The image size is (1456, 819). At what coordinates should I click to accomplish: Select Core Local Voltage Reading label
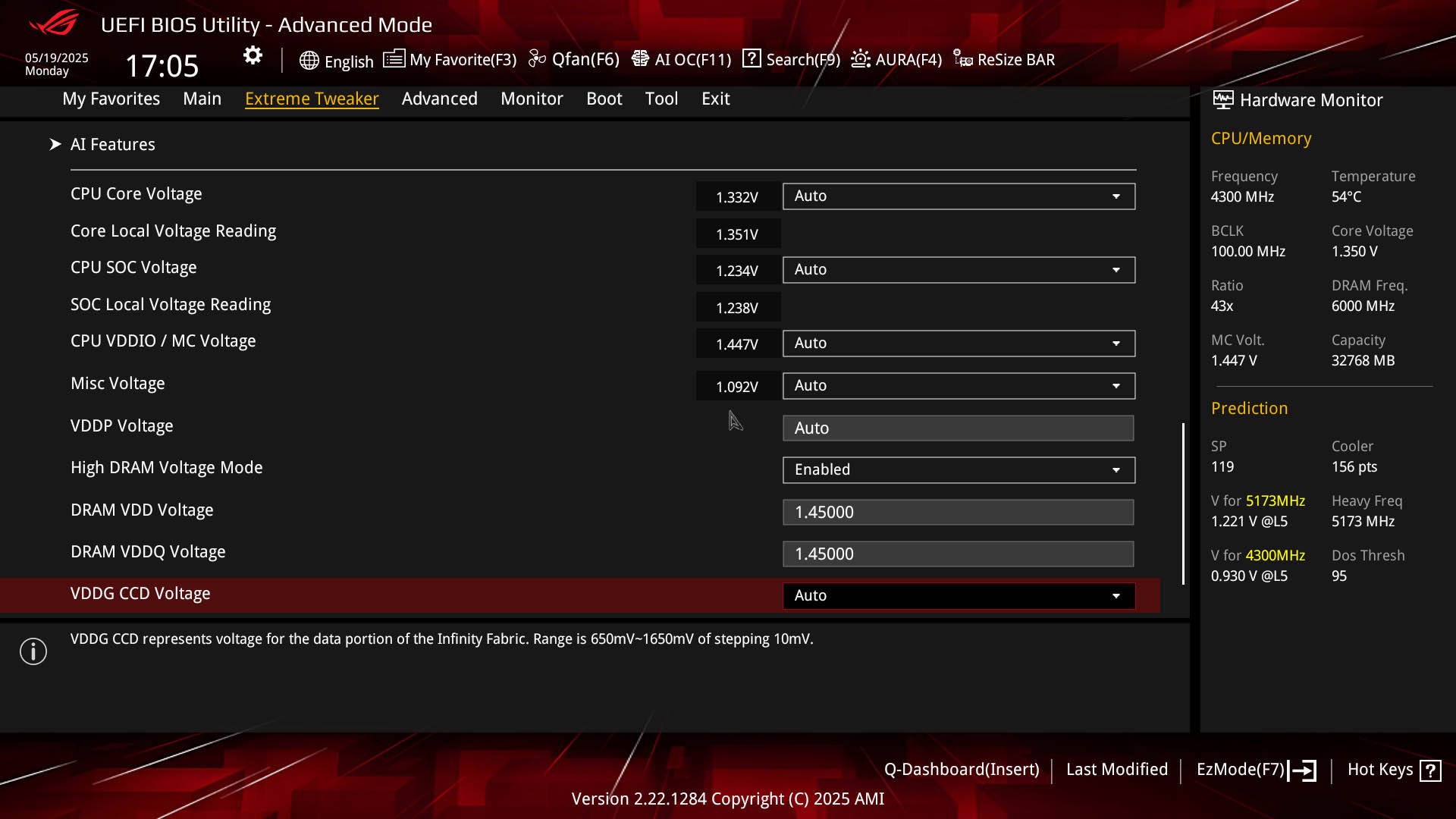173,231
